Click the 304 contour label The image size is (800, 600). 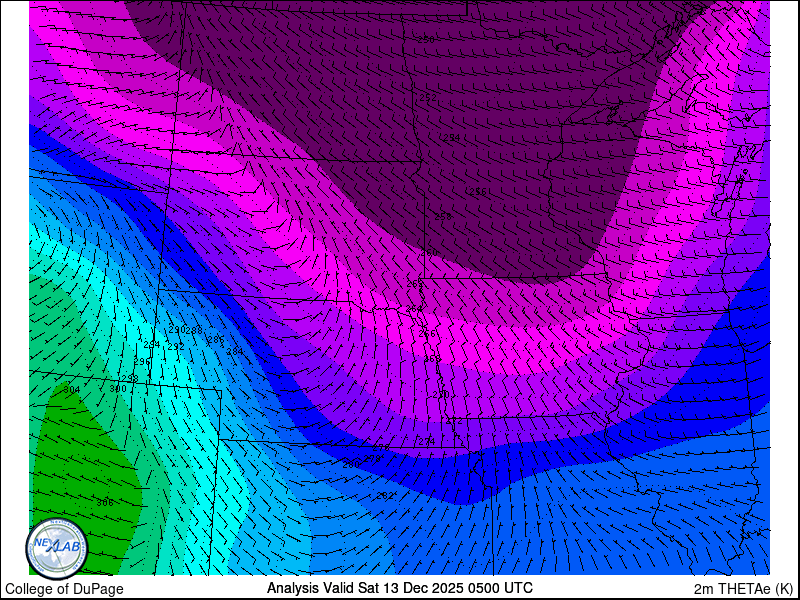[x=72, y=390]
